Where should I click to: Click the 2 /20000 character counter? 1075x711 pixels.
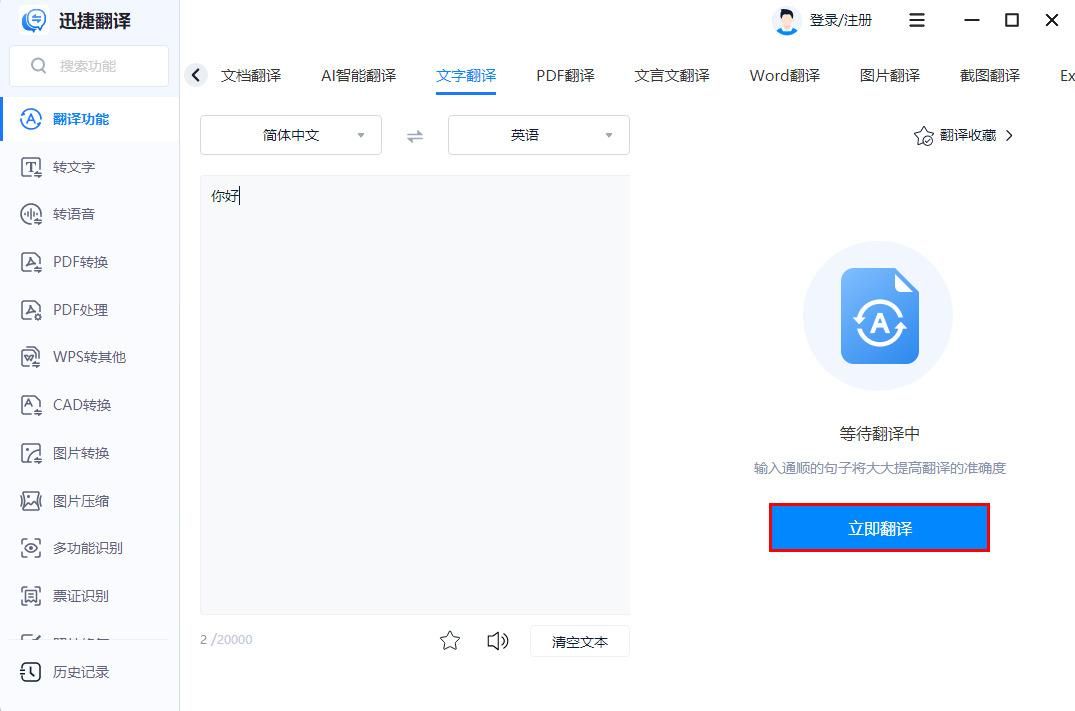click(226, 640)
